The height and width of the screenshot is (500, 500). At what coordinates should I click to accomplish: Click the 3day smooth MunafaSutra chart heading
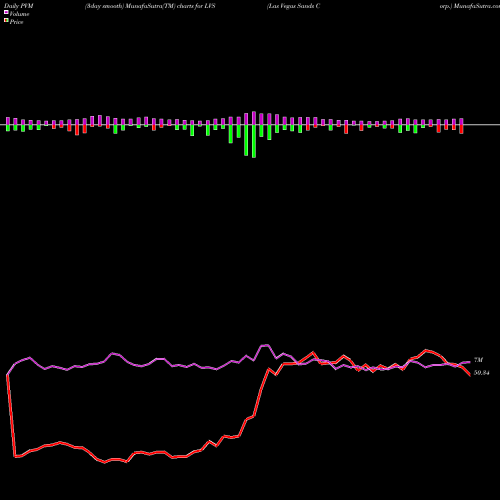(150, 6)
